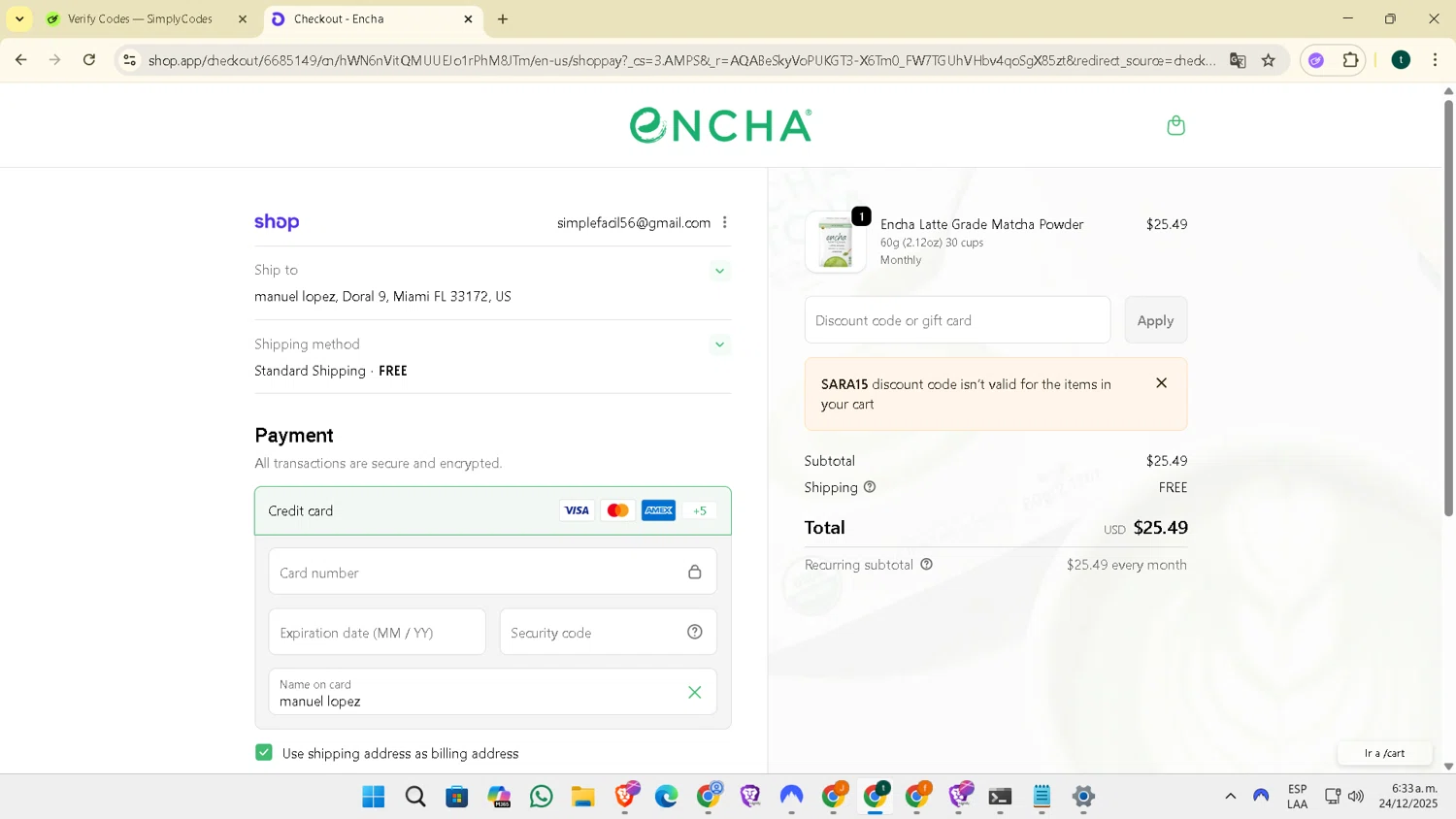Viewport: 1456px width, 819px height.
Task: Open the security code help icon
Action: tap(694, 632)
